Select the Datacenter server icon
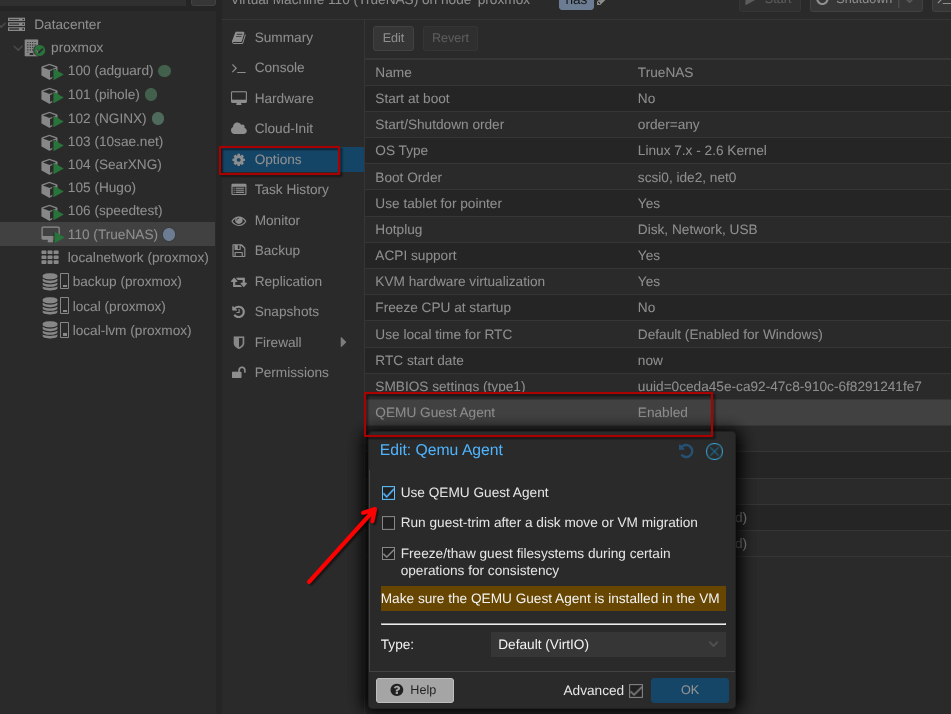The height and width of the screenshot is (714, 951). pyautogui.click(x=16, y=24)
